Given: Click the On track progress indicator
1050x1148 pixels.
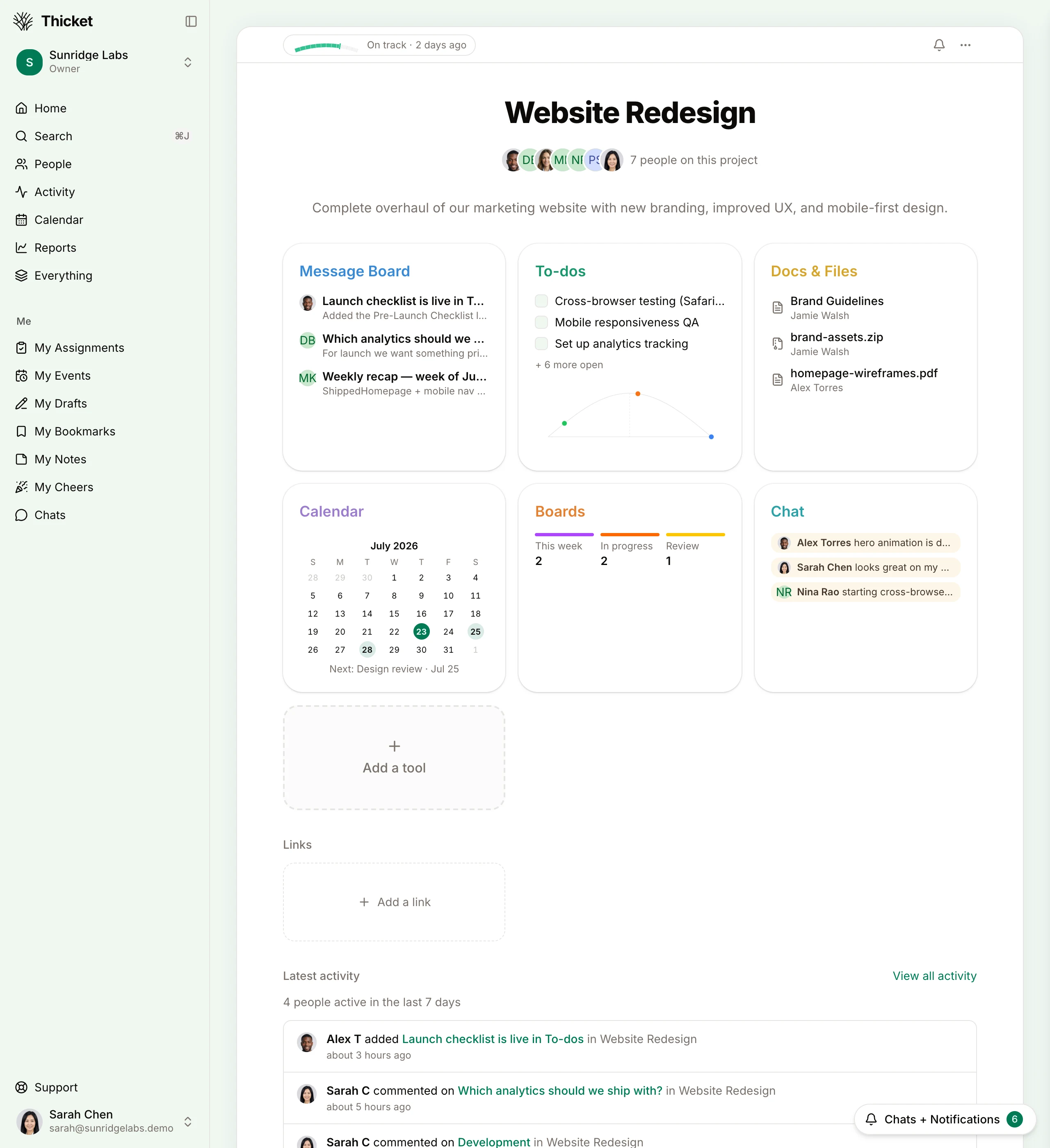Looking at the screenshot, I should click(379, 45).
